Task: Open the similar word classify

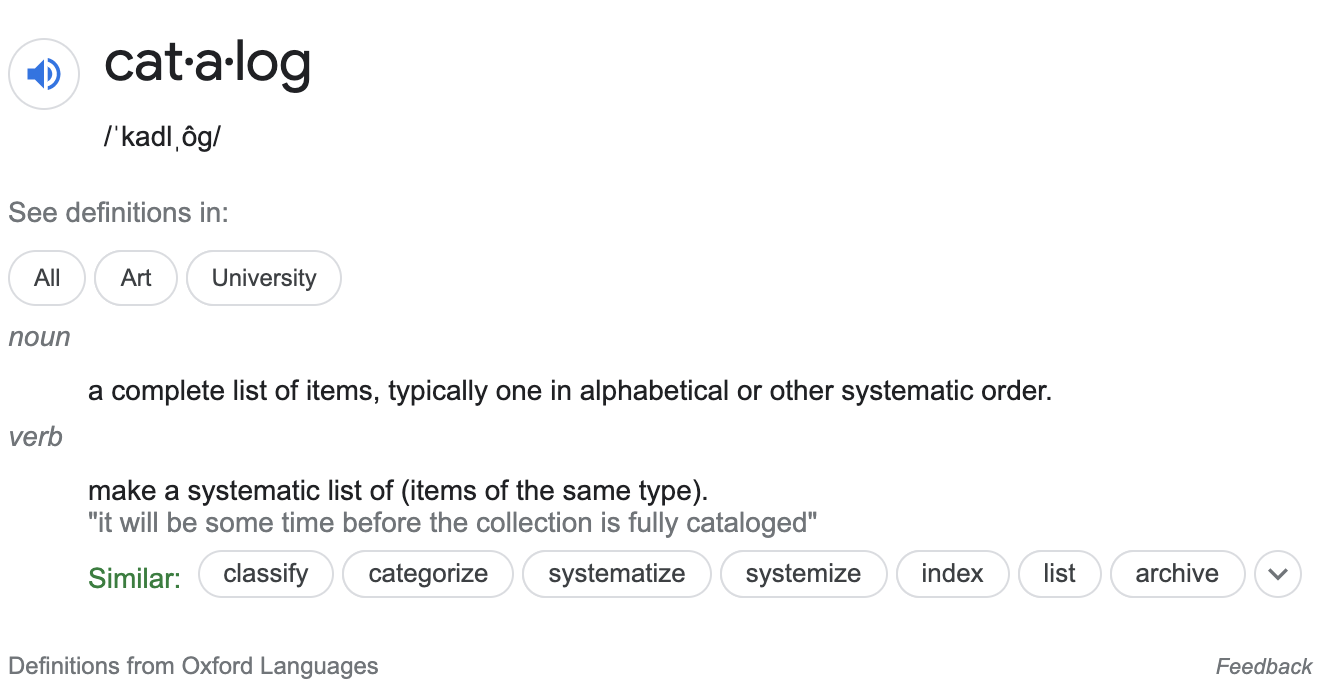Action: 266,574
